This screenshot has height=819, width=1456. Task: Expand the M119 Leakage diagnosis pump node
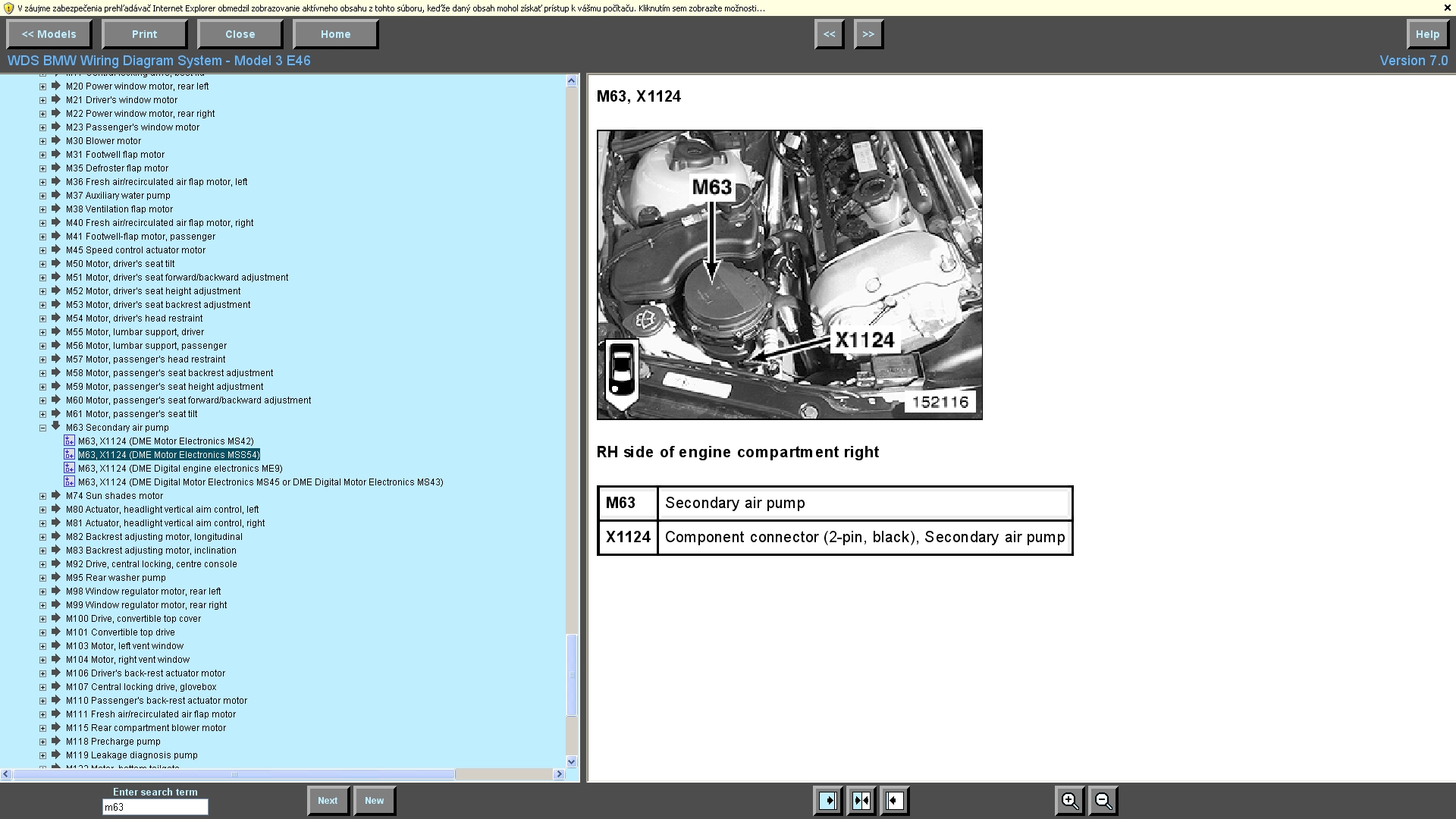click(43, 755)
